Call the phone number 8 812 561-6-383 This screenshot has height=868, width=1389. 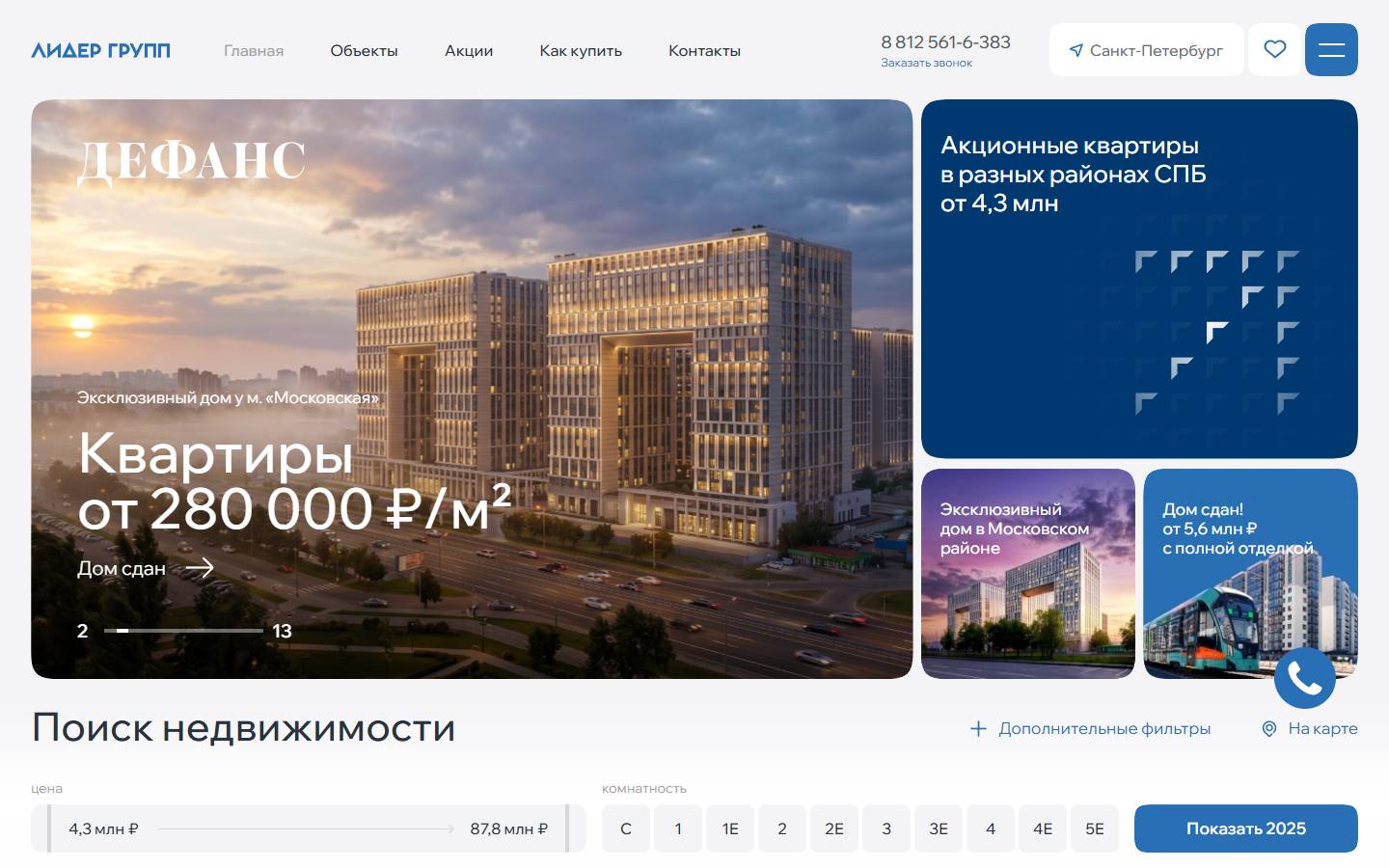coord(945,41)
